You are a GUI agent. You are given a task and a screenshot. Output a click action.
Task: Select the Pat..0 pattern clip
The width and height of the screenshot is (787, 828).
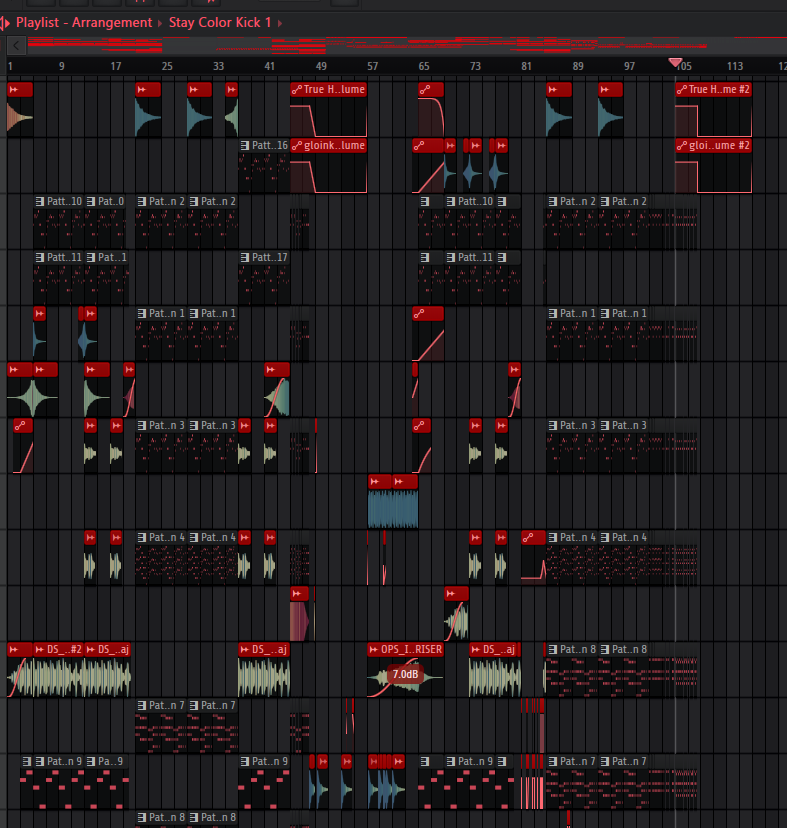click(x=106, y=222)
